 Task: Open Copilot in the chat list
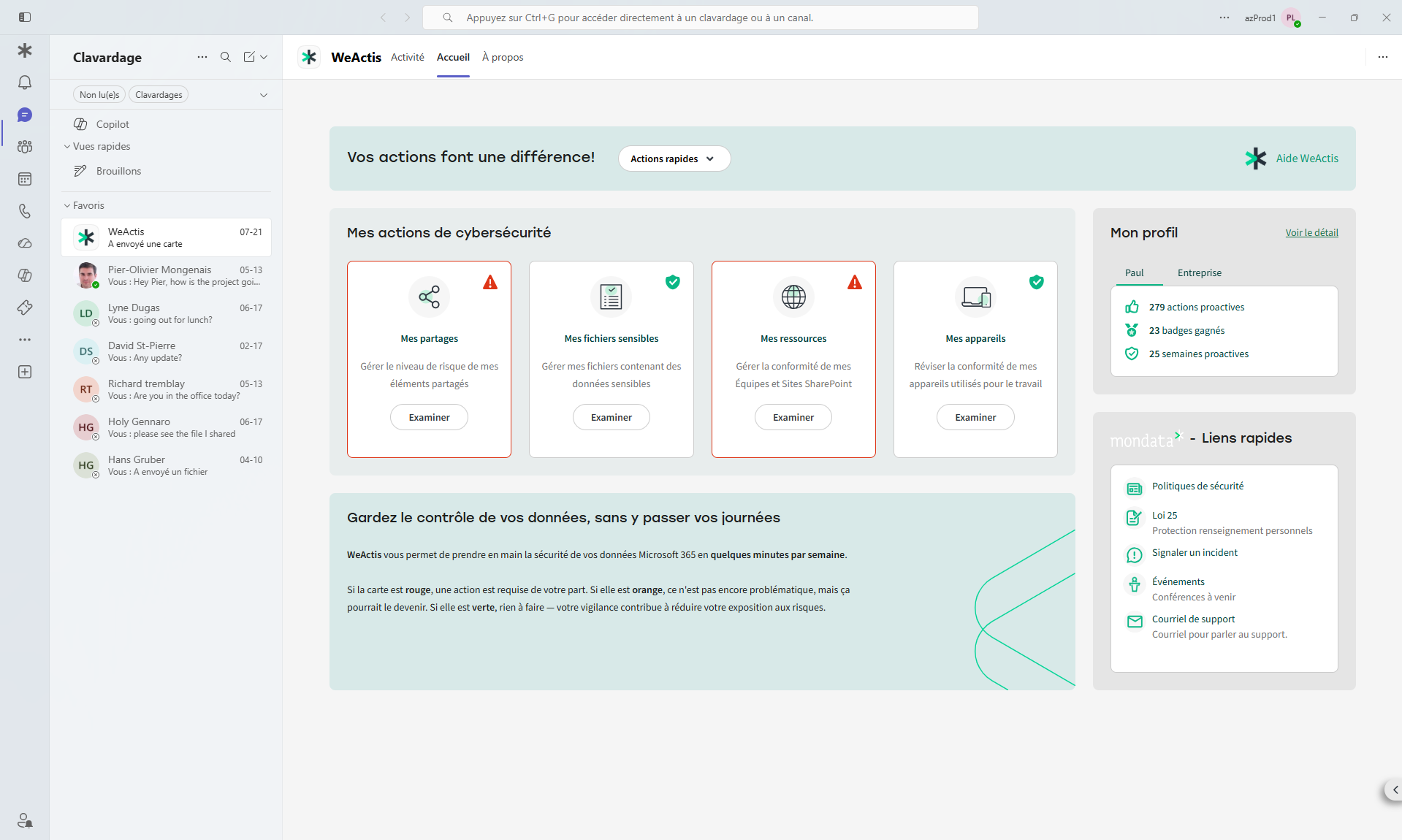point(167,124)
